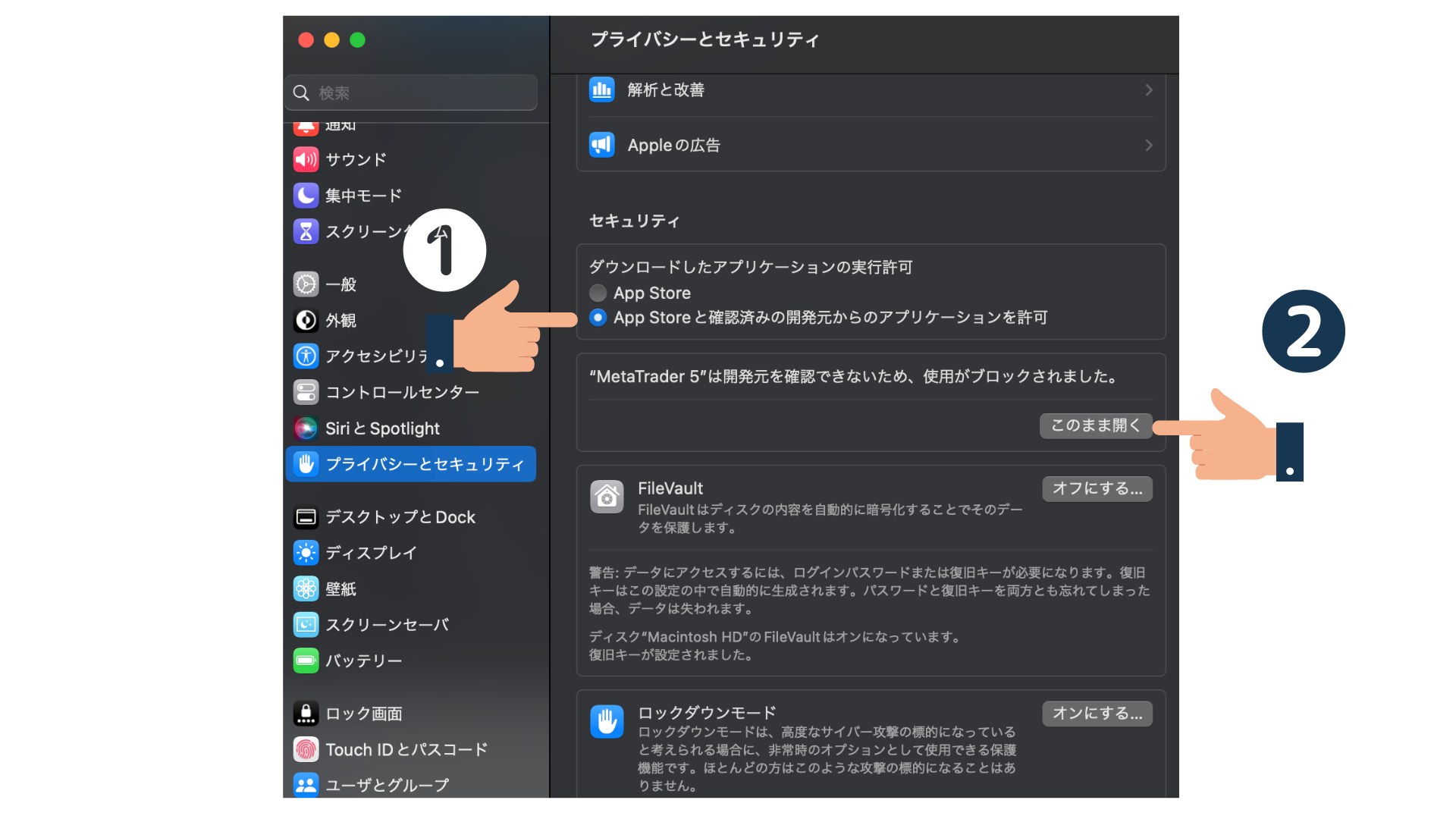The image size is (1456, 819).
Task: Click the ロック画面 label in sidebar
Action: tap(363, 714)
